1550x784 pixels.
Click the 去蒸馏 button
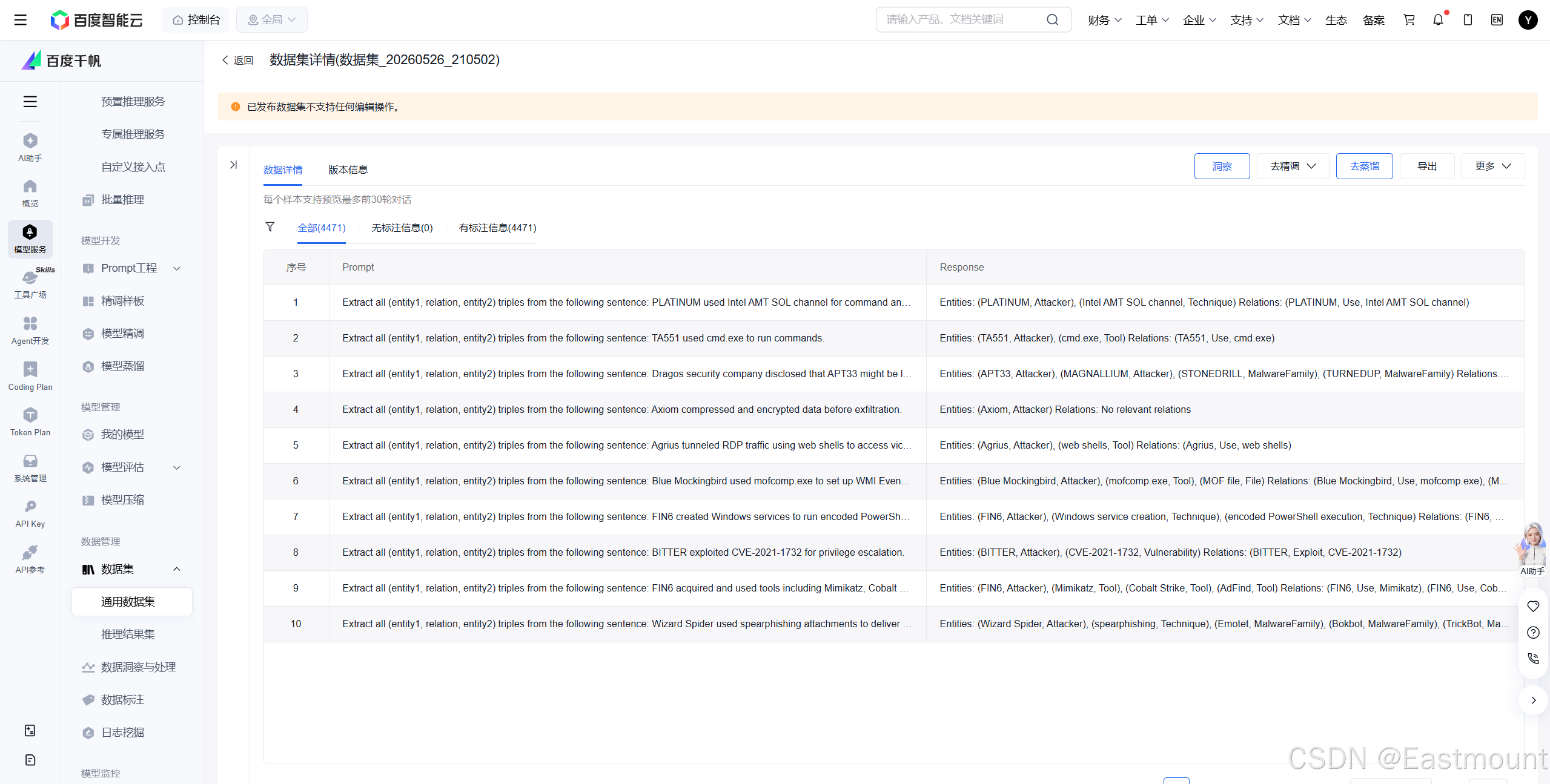click(1364, 166)
